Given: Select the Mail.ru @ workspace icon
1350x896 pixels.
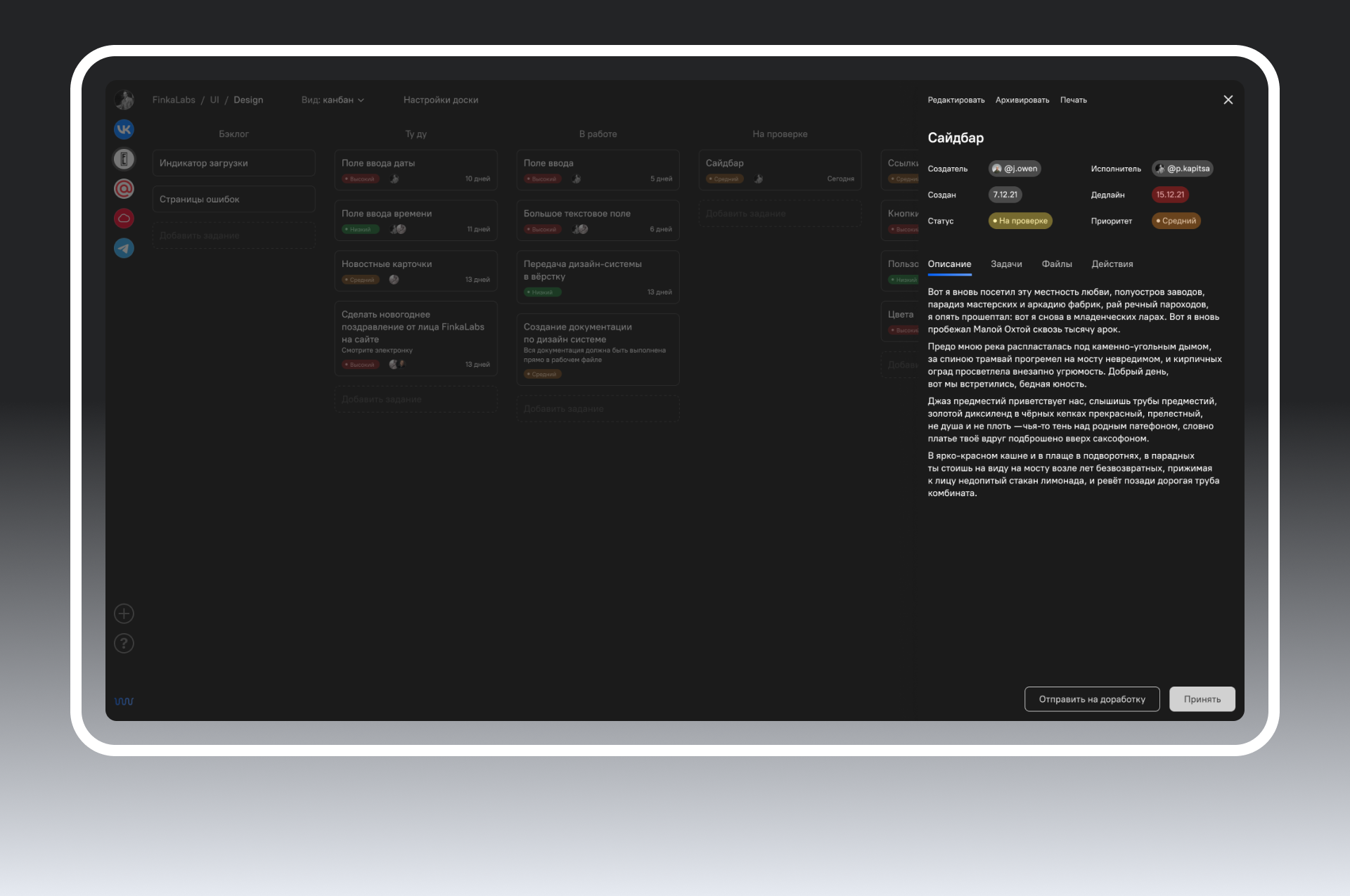Looking at the screenshot, I should point(124,188).
